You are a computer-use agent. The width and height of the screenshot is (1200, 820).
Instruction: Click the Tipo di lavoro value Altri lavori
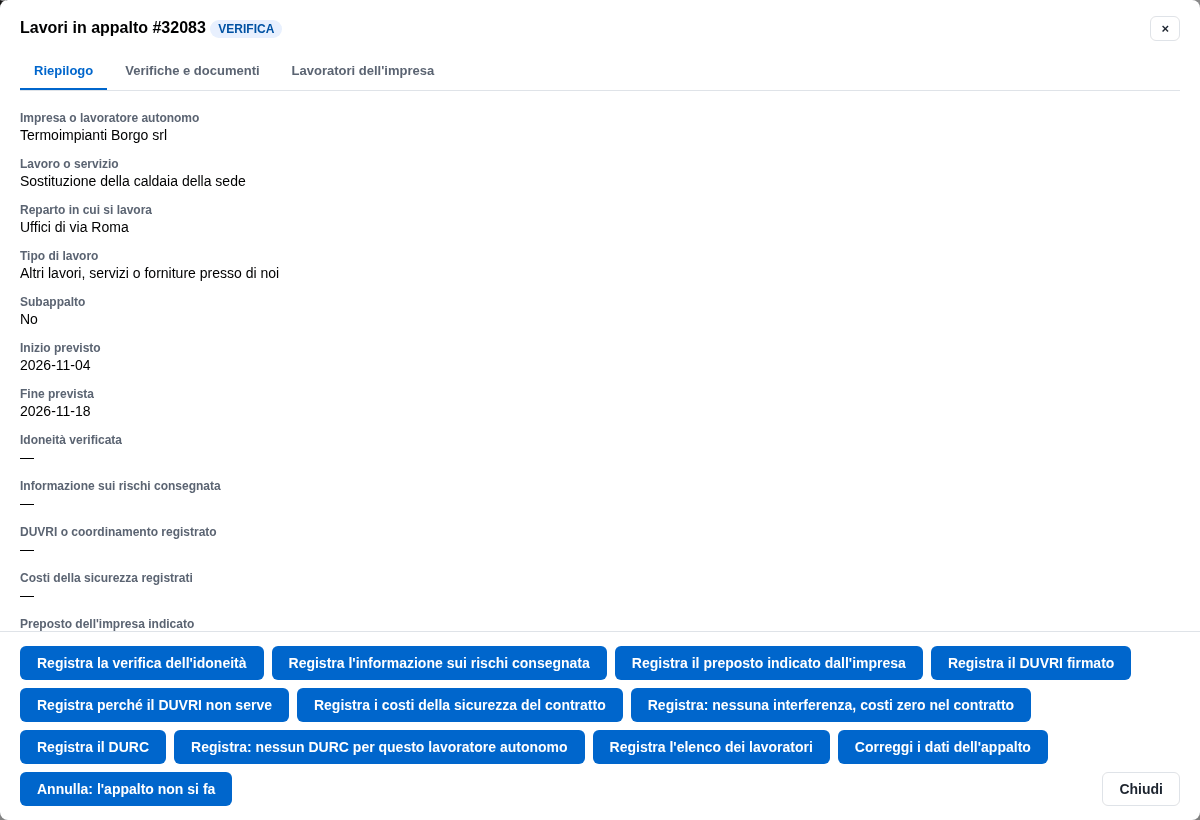(x=150, y=273)
